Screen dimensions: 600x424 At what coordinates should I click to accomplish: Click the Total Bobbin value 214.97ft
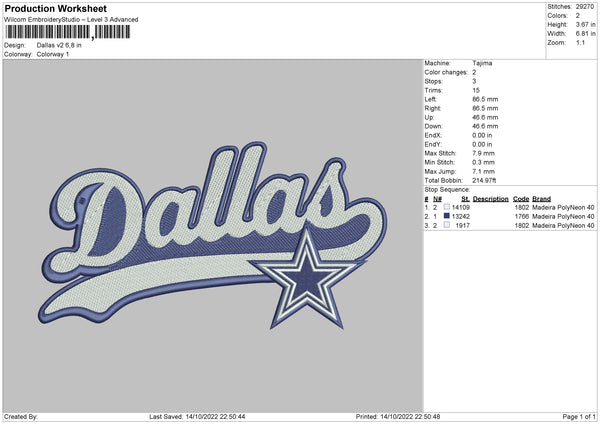coord(484,181)
